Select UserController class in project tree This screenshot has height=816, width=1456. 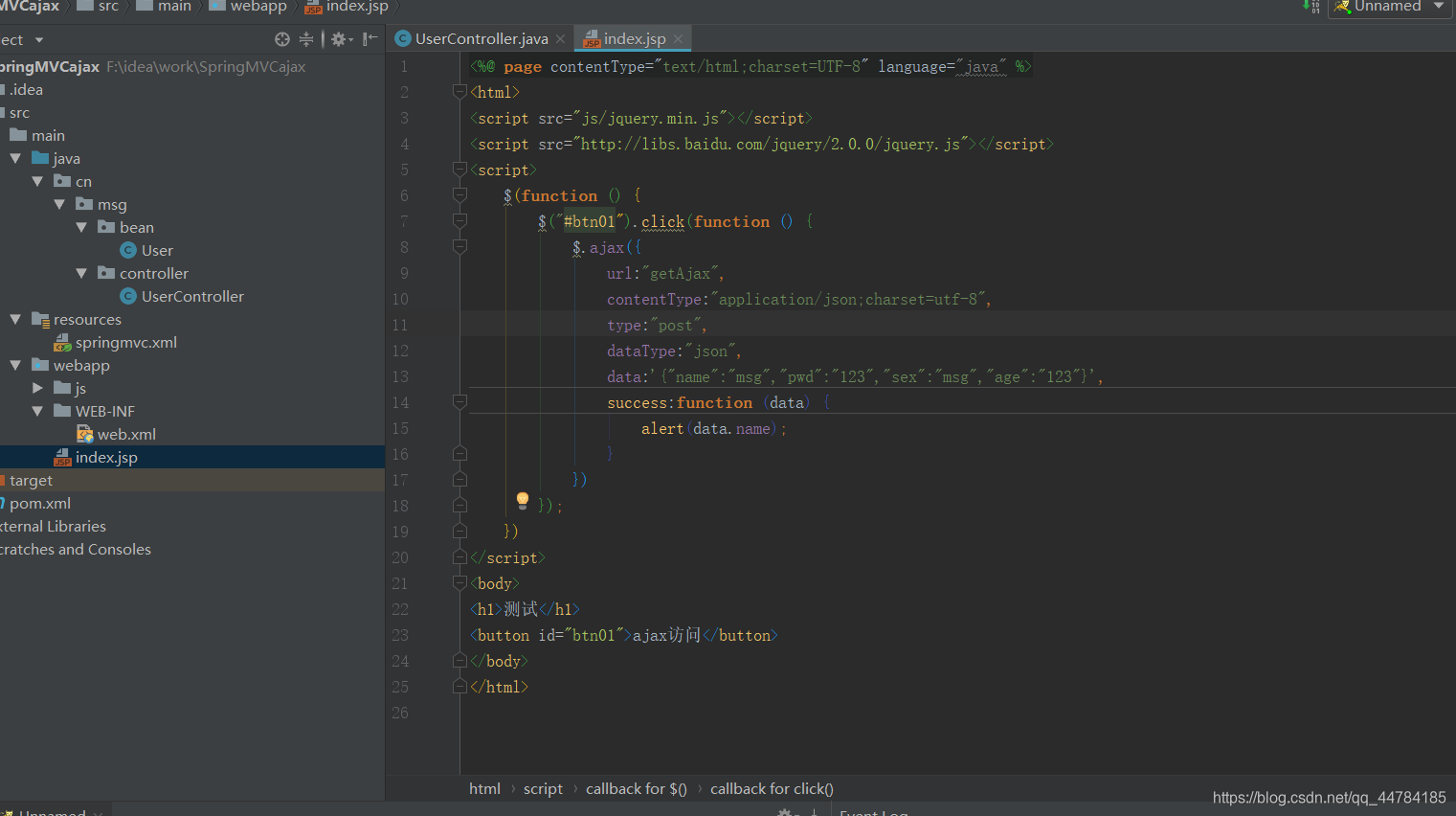pos(192,297)
